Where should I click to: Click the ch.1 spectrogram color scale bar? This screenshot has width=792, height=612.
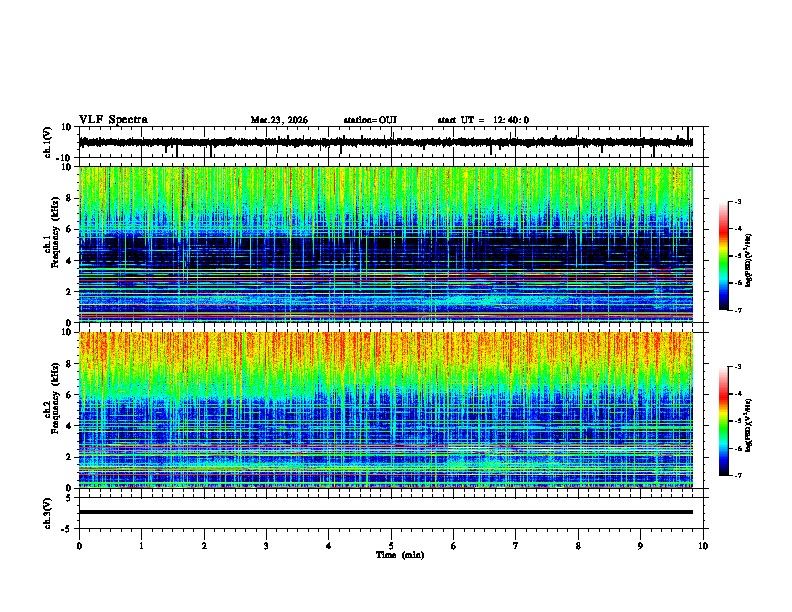724,256
